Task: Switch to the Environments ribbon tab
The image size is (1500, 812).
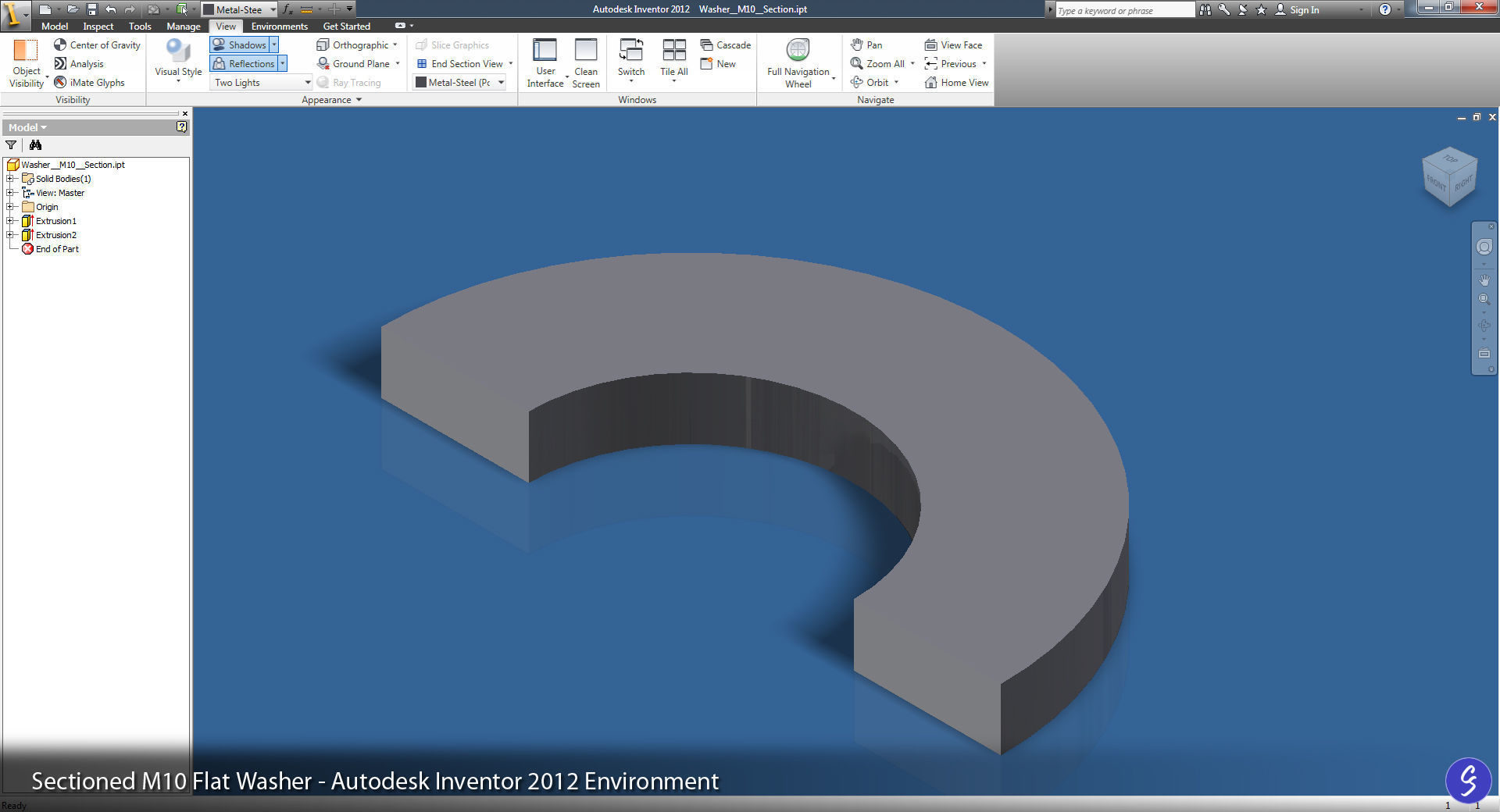Action: (x=280, y=26)
